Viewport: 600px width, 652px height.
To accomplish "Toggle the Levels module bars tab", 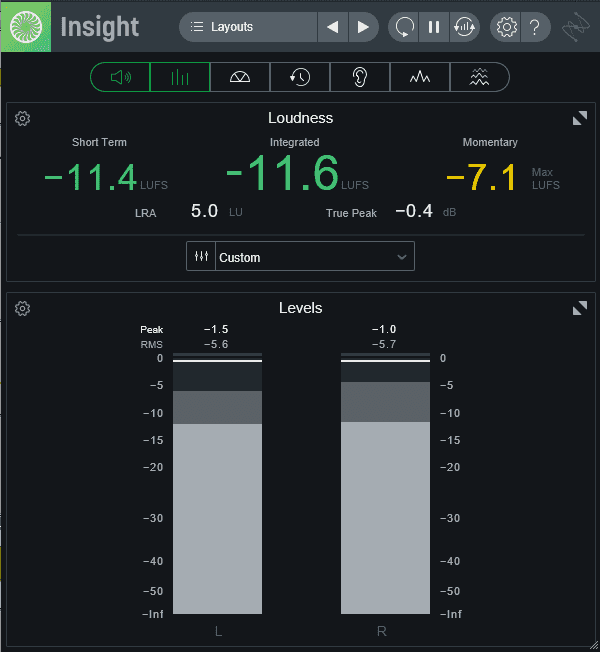I will click(180, 77).
